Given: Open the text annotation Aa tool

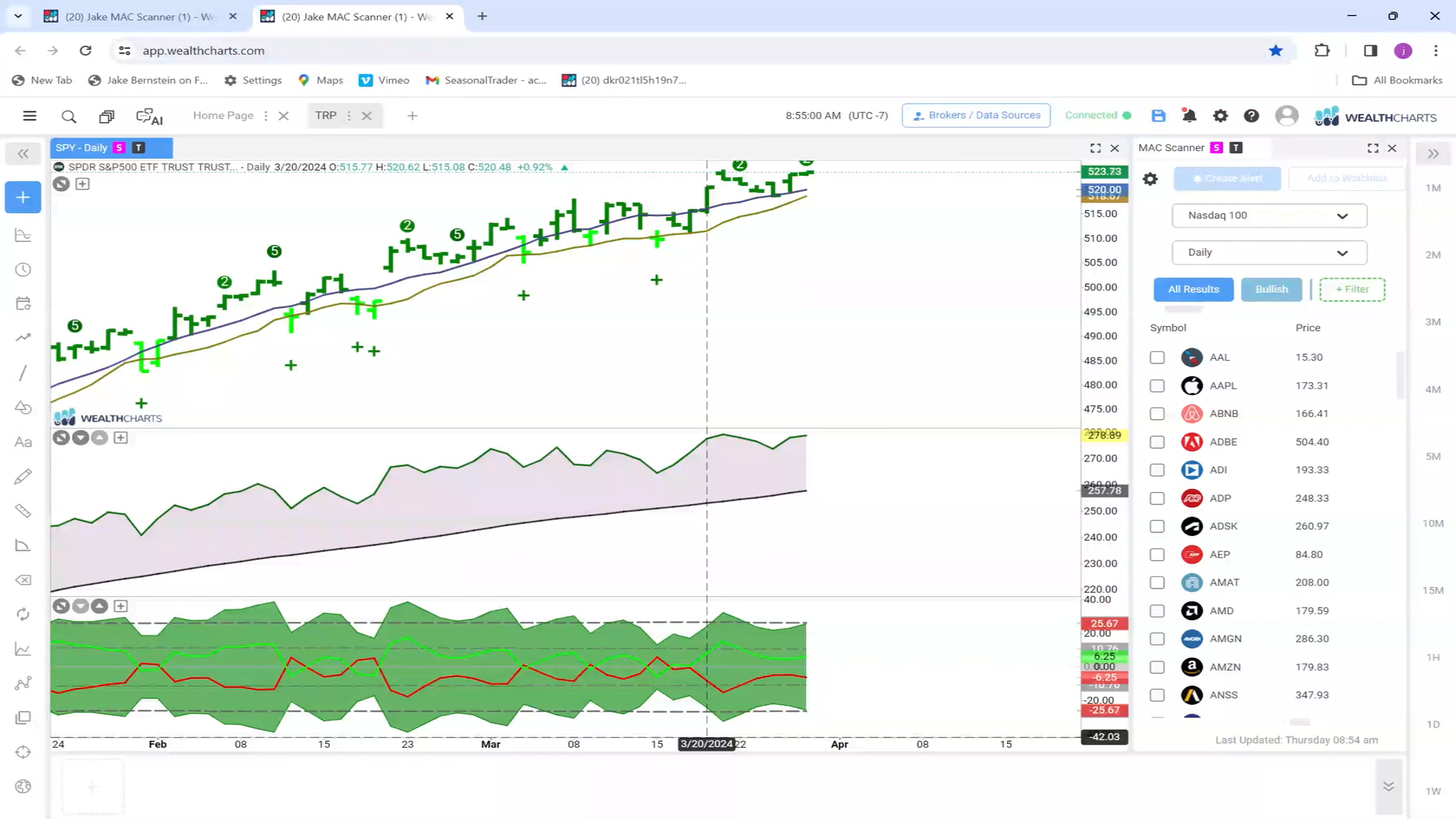Looking at the screenshot, I should tap(23, 442).
